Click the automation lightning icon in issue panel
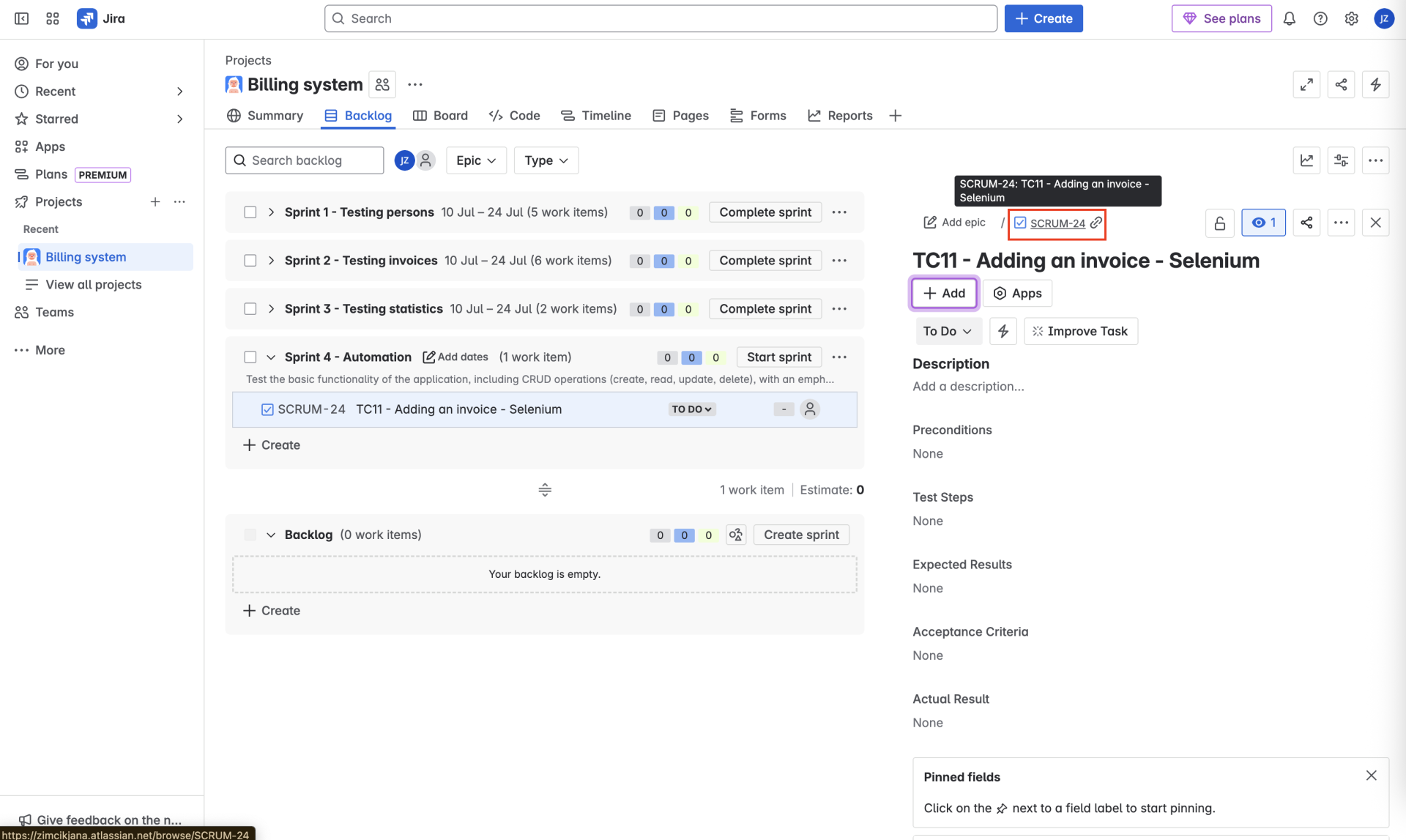Viewport: 1406px width, 840px height. [x=1003, y=331]
